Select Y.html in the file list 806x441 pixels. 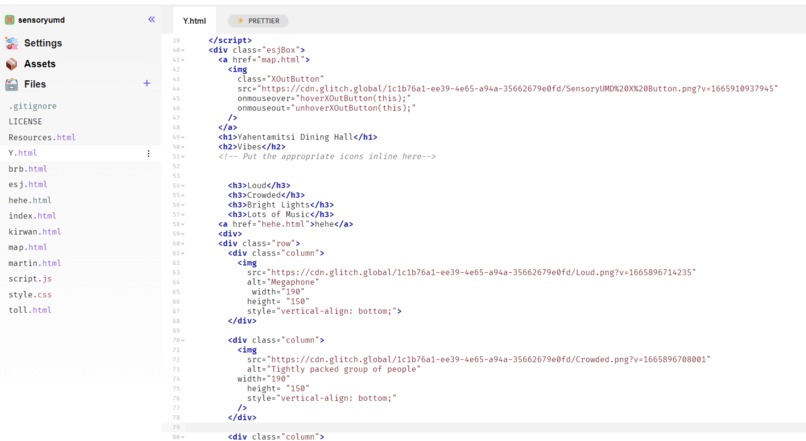pyautogui.click(x=23, y=153)
